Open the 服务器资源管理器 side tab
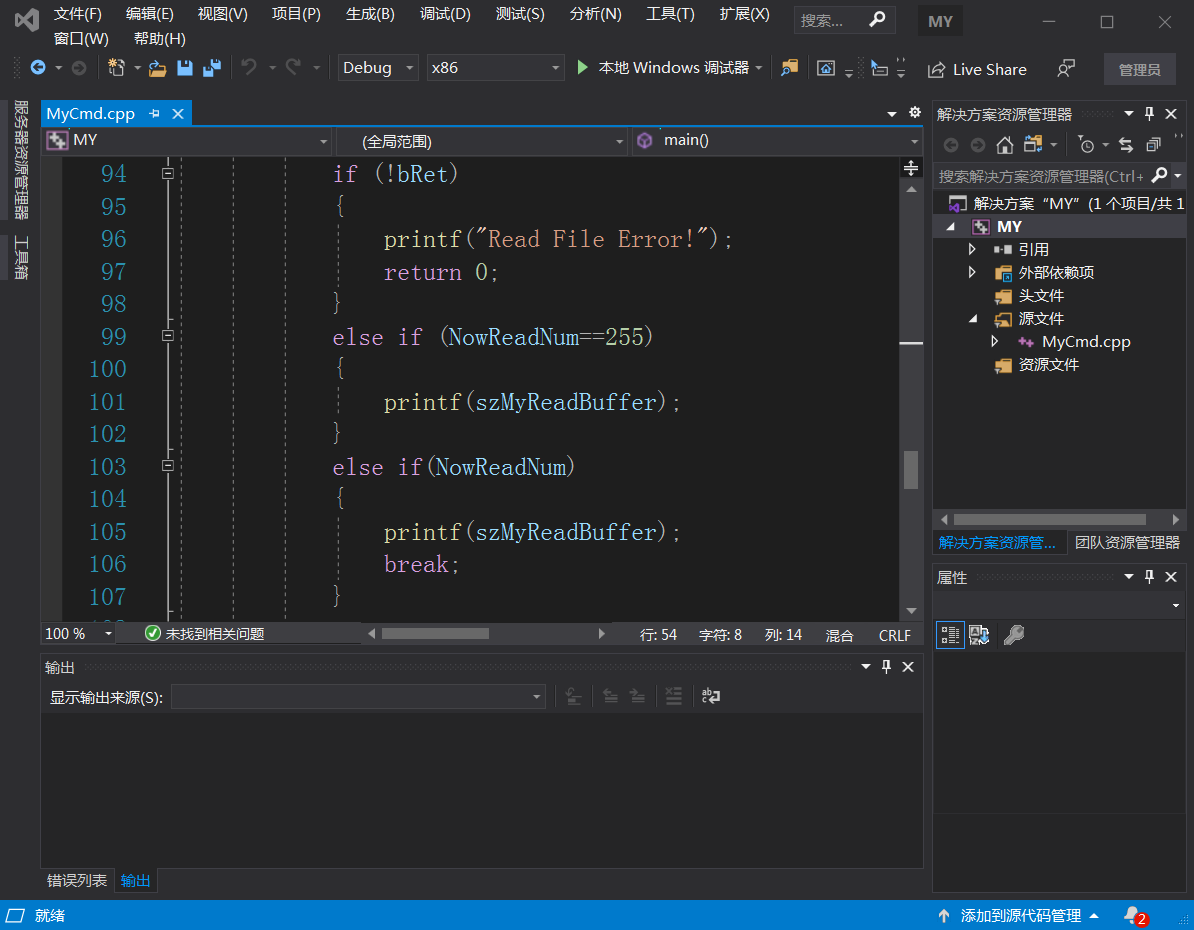 (x=21, y=159)
